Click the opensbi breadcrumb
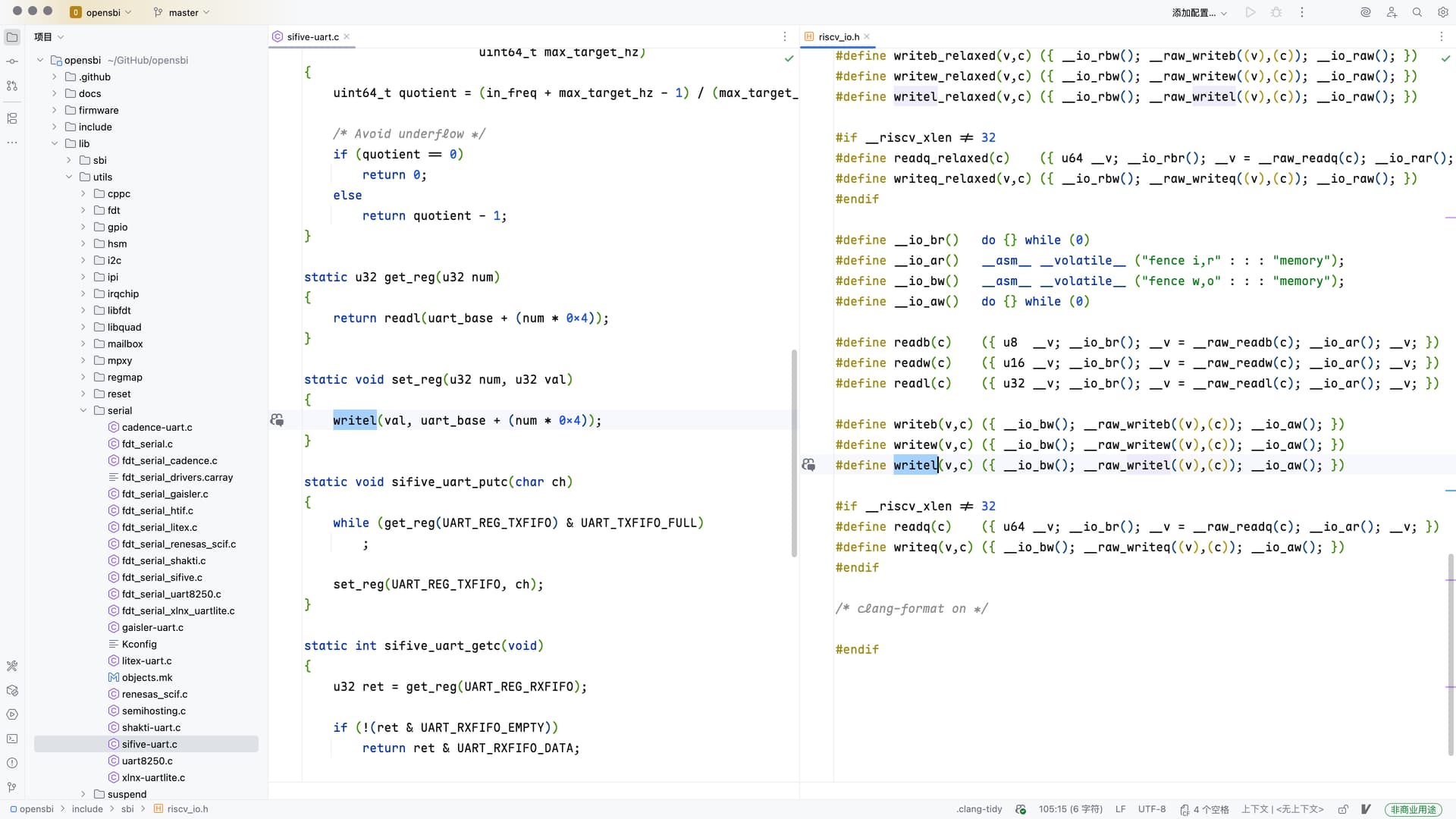This screenshot has width=1456, height=819. point(31,809)
